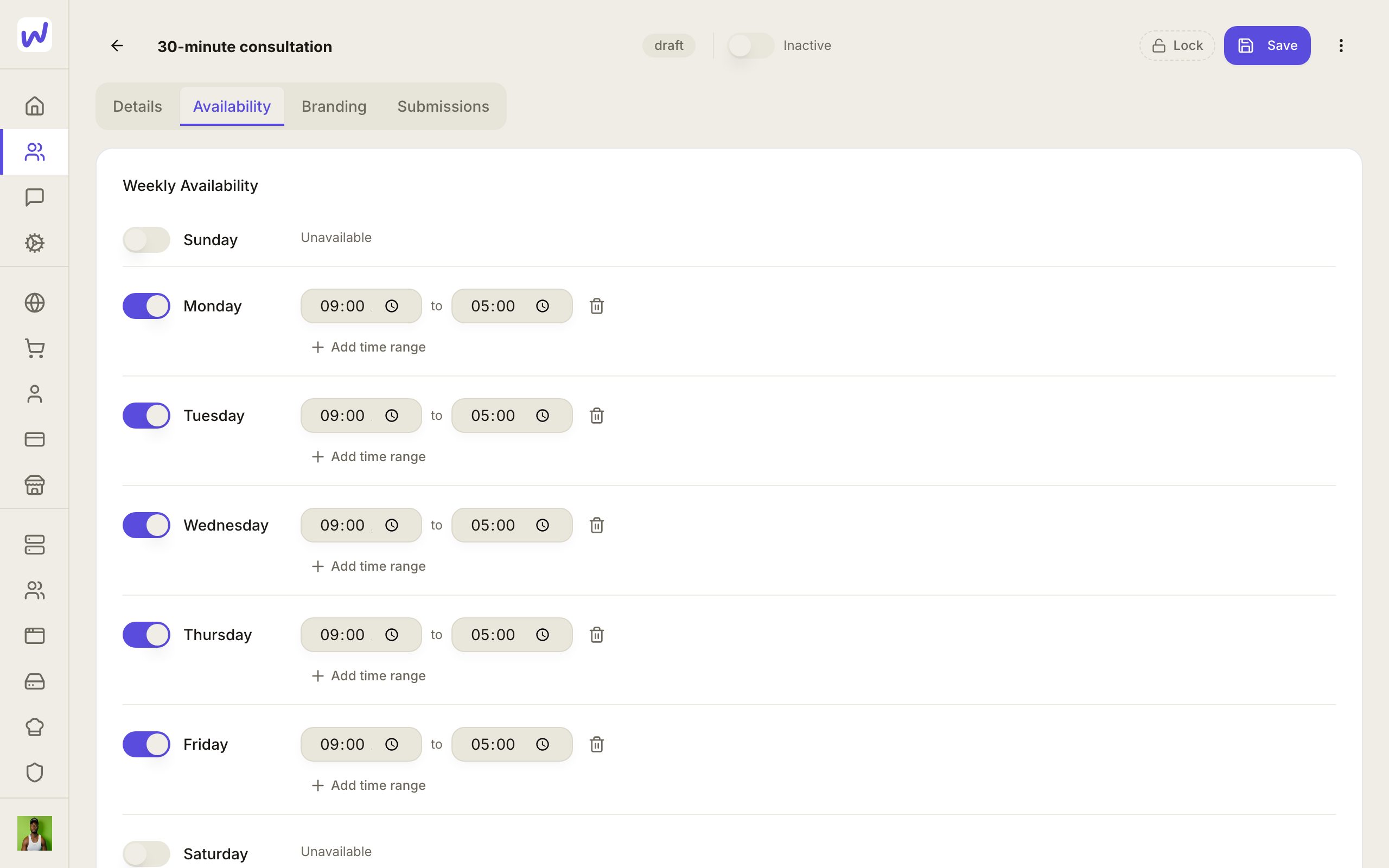Open the three-dot more options menu
Image resolution: width=1389 pixels, height=868 pixels.
coord(1341,46)
